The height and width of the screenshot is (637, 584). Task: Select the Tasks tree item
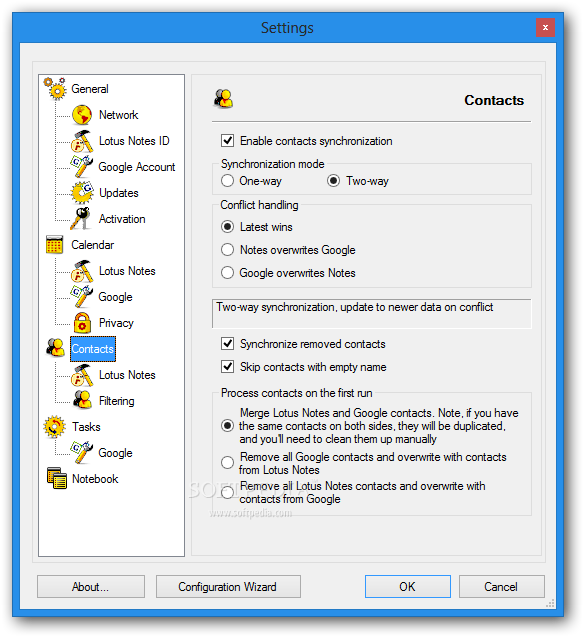(86, 427)
